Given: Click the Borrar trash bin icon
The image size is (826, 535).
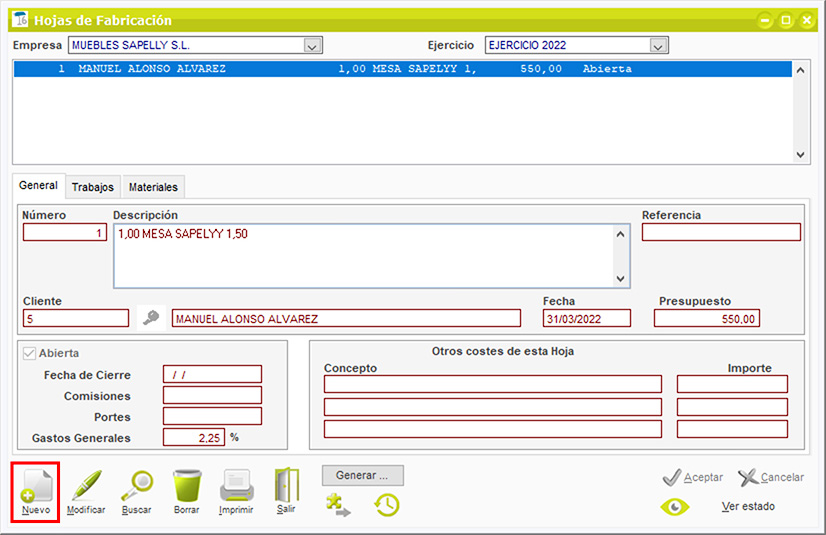Looking at the screenshot, I should pos(187,486).
